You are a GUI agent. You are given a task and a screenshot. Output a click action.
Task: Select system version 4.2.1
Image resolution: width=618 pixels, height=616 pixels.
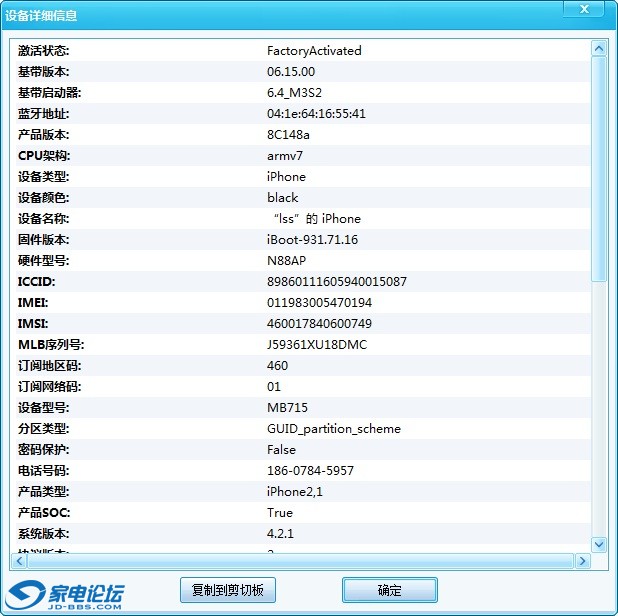coord(280,534)
